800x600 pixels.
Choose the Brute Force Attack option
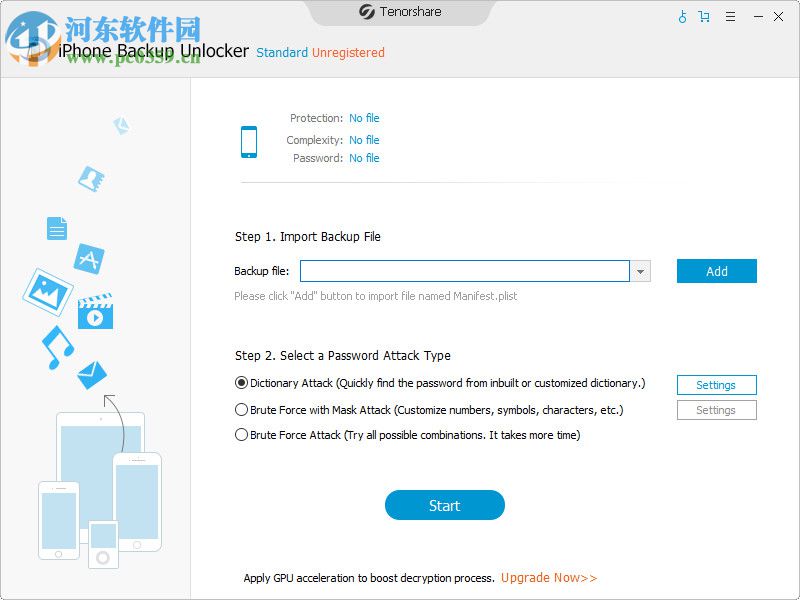241,434
